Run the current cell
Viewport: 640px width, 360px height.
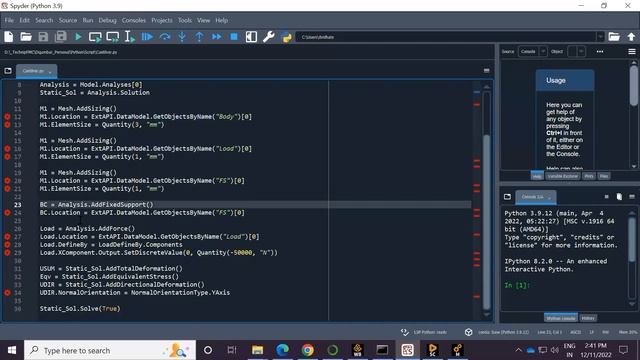(95, 37)
